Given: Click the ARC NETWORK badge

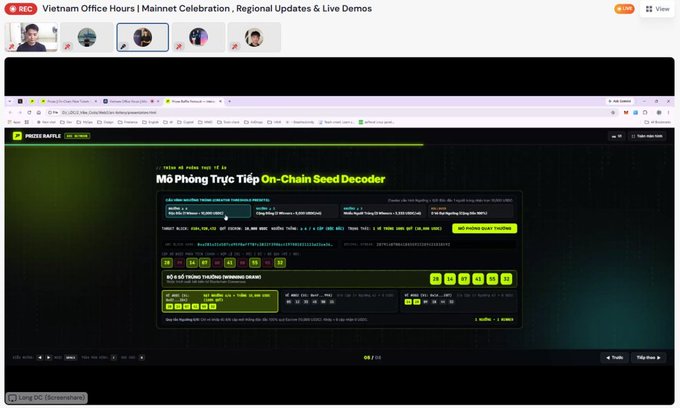Looking at the screenshot, I should point(77,136).
